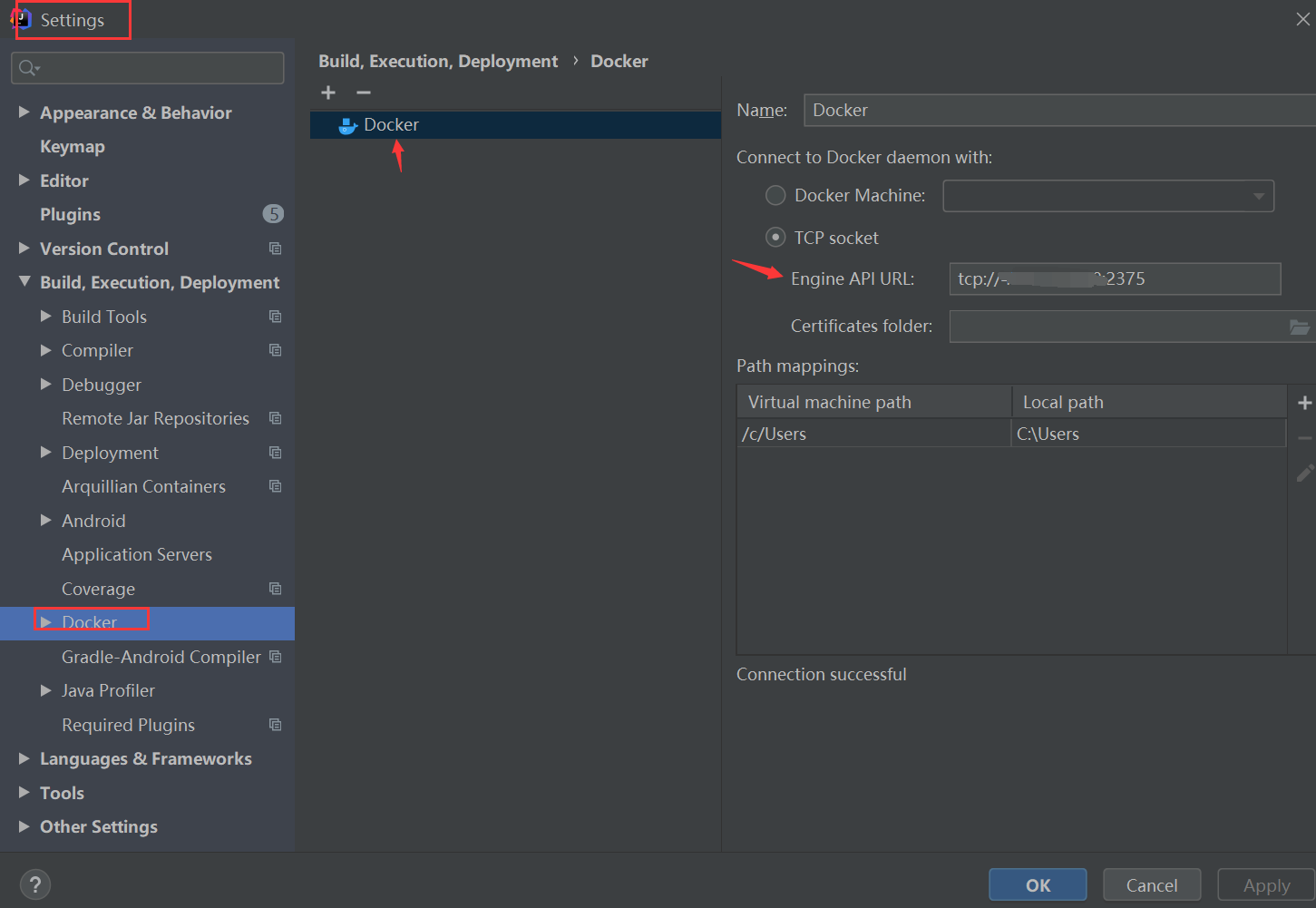Click project-level icon beside Arquillian Containers
The image size is (1316, 908).
click(276, 486)
